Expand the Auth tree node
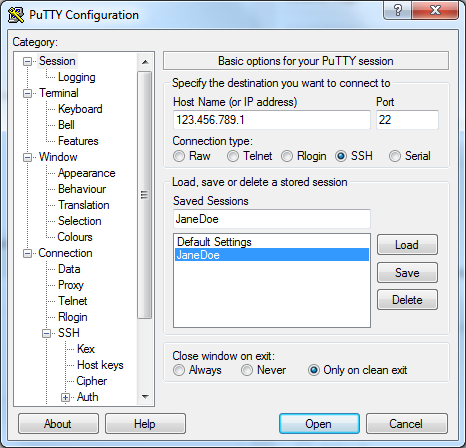The image size is (466, 448). 65,397
